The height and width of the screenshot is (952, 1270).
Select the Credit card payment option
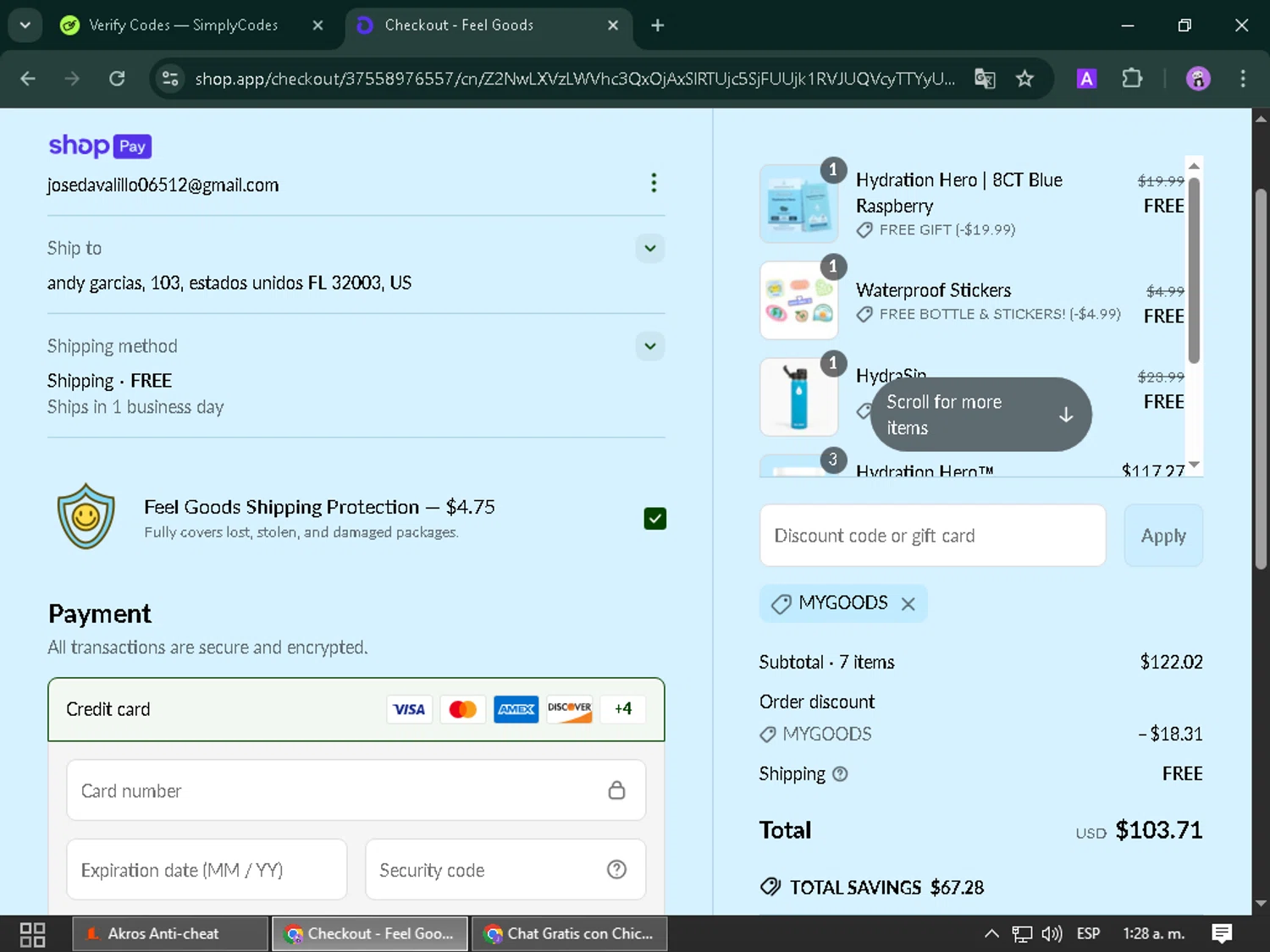356,709
